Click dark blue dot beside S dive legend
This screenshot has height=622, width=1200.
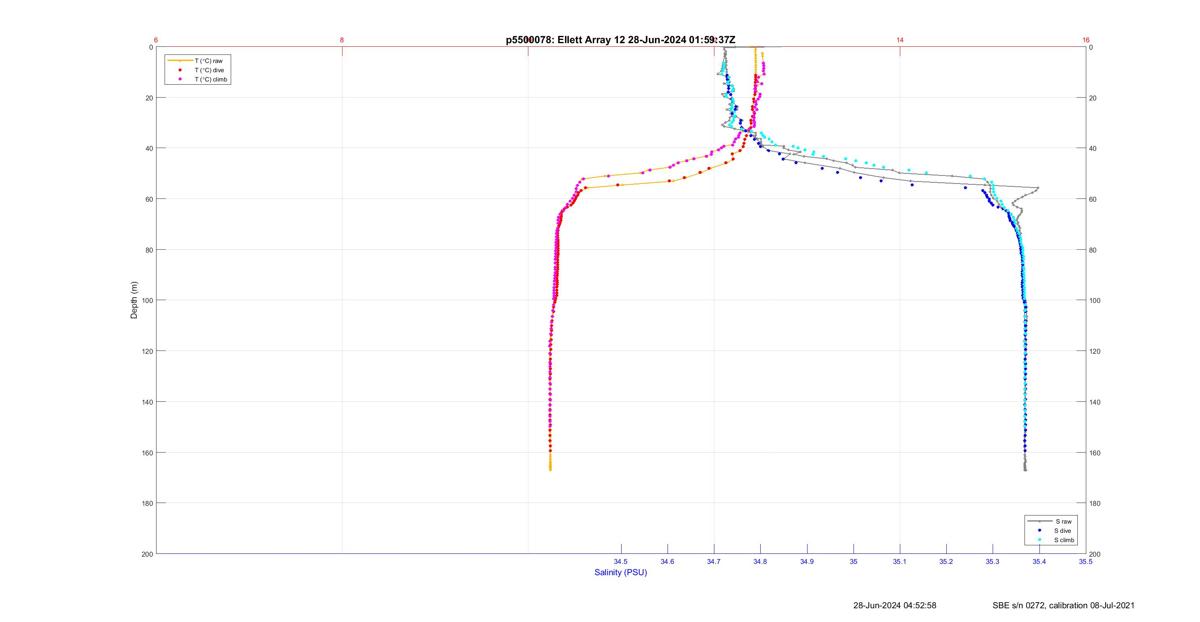click(x=1040, y=531)
